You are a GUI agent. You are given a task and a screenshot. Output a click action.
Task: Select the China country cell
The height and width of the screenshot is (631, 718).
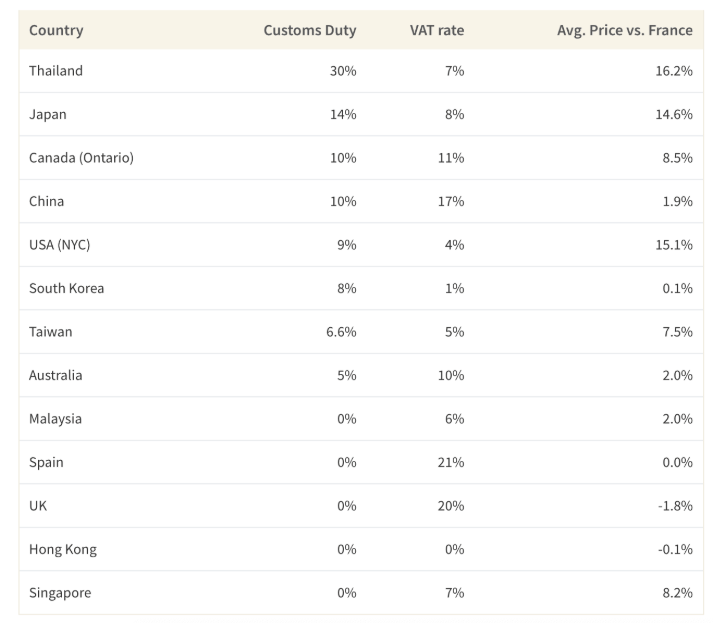click(47, 201)
